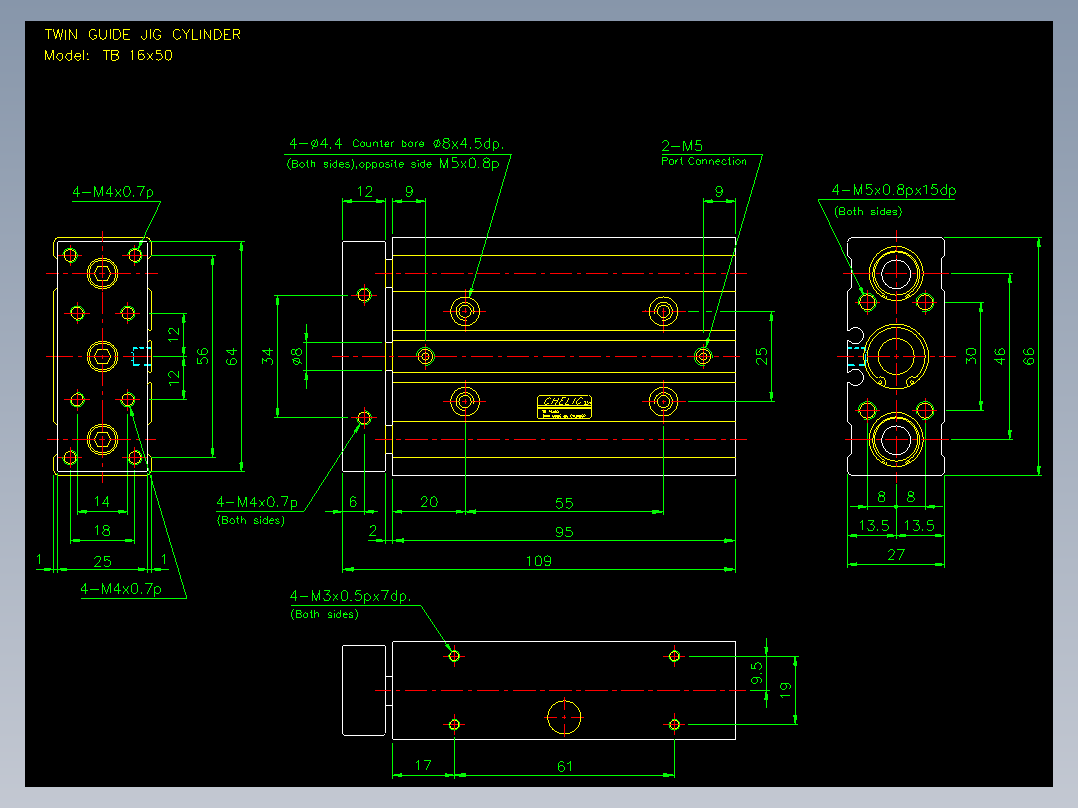Click the 'TWIN GUIDE JIG CYLINDER' title text
This screenshot has width=1078, height=808.
tap(143, 34)
